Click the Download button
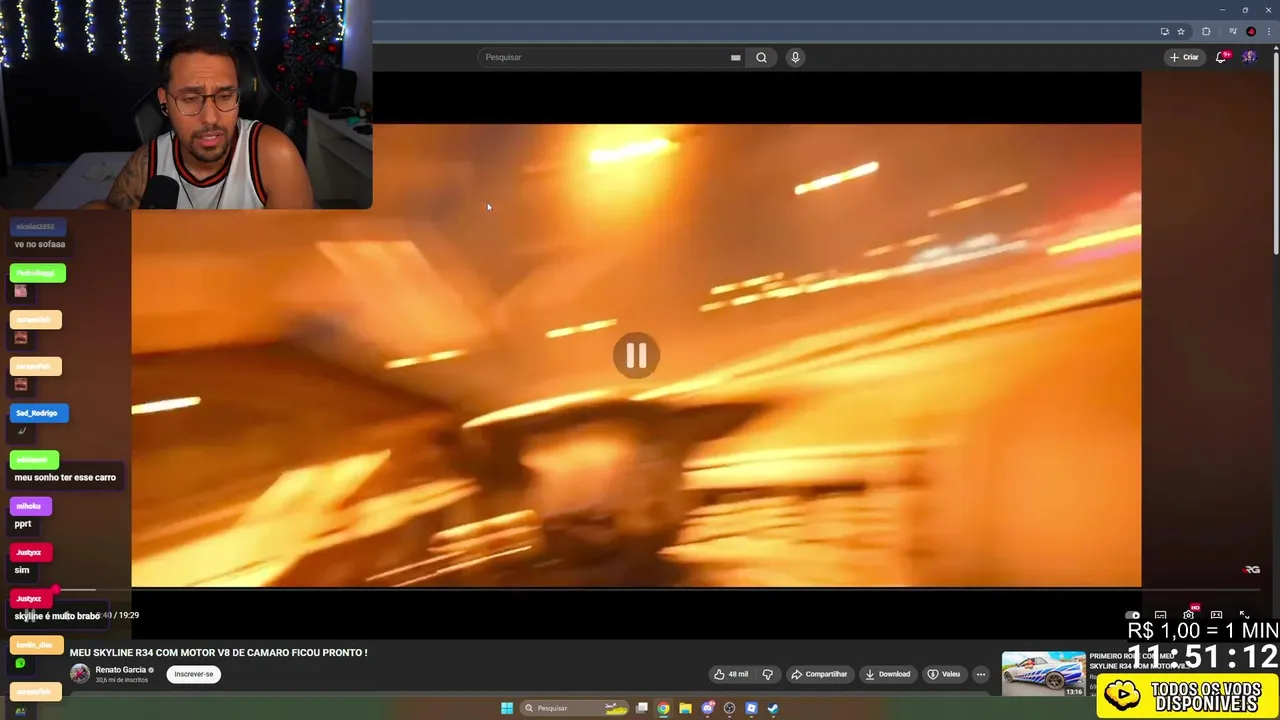Screen dimensions: 1280x720 (x=888, y=674)
